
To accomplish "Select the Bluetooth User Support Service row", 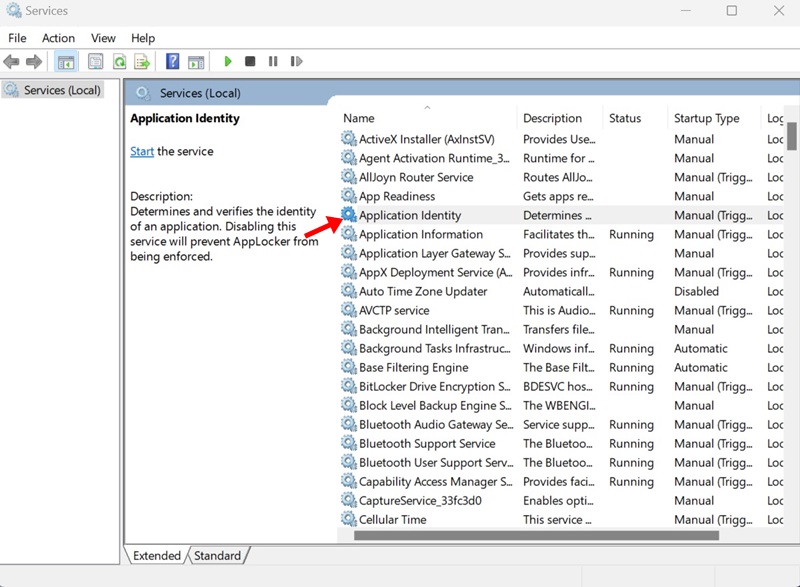I will pos(561,463).
